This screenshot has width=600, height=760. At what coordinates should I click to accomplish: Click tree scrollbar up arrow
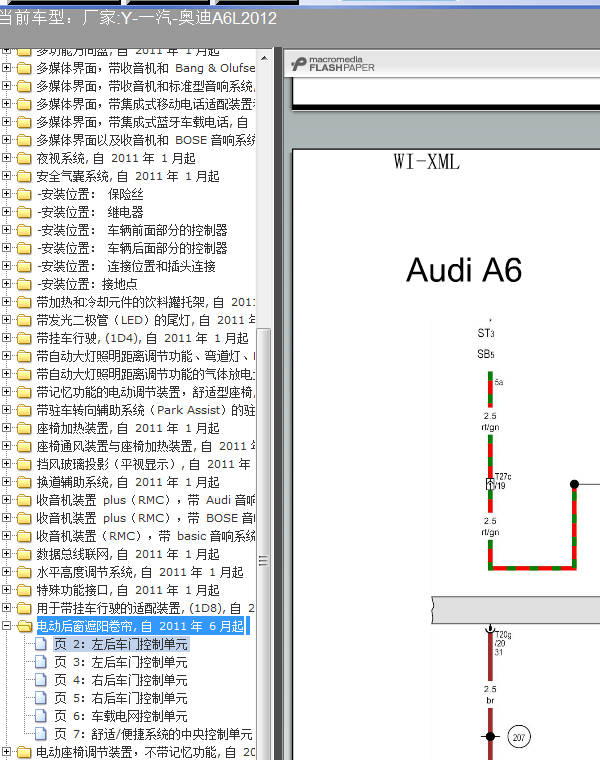click(x=264, y=58)
